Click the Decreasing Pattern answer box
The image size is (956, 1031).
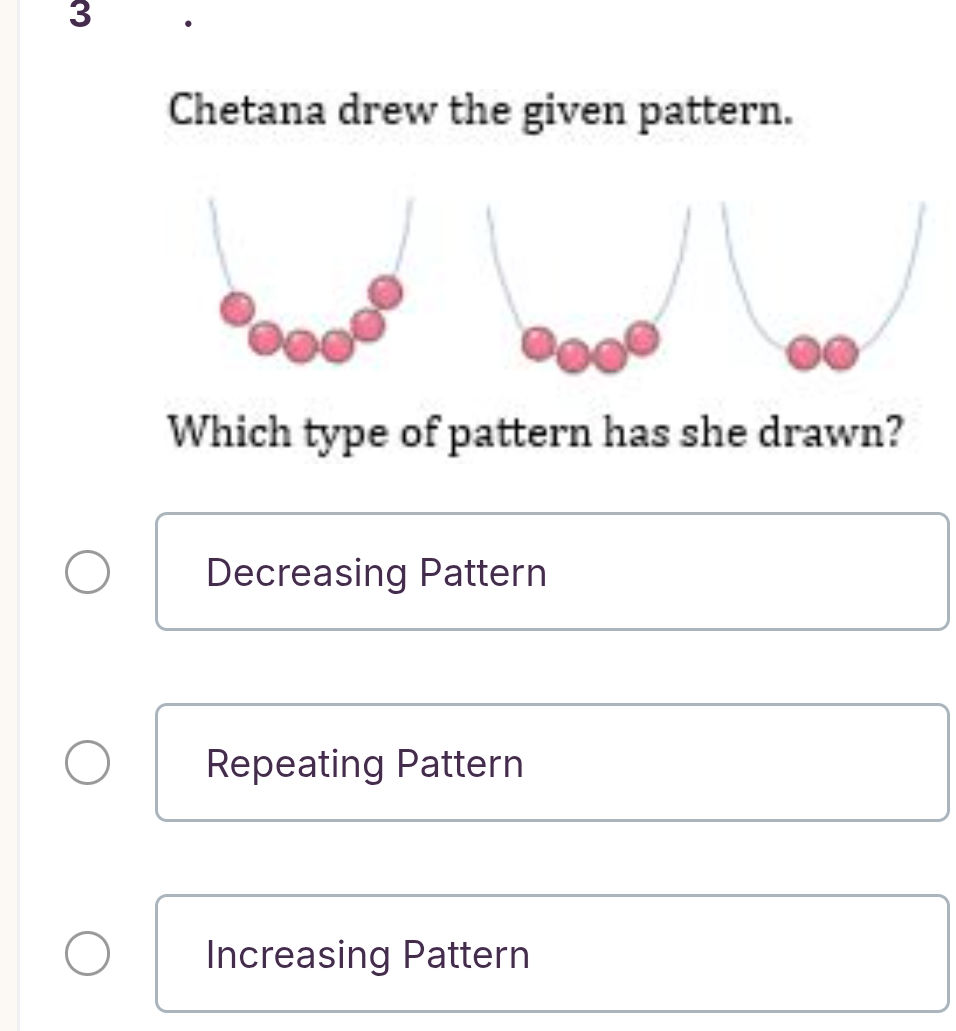coord(553,571)
